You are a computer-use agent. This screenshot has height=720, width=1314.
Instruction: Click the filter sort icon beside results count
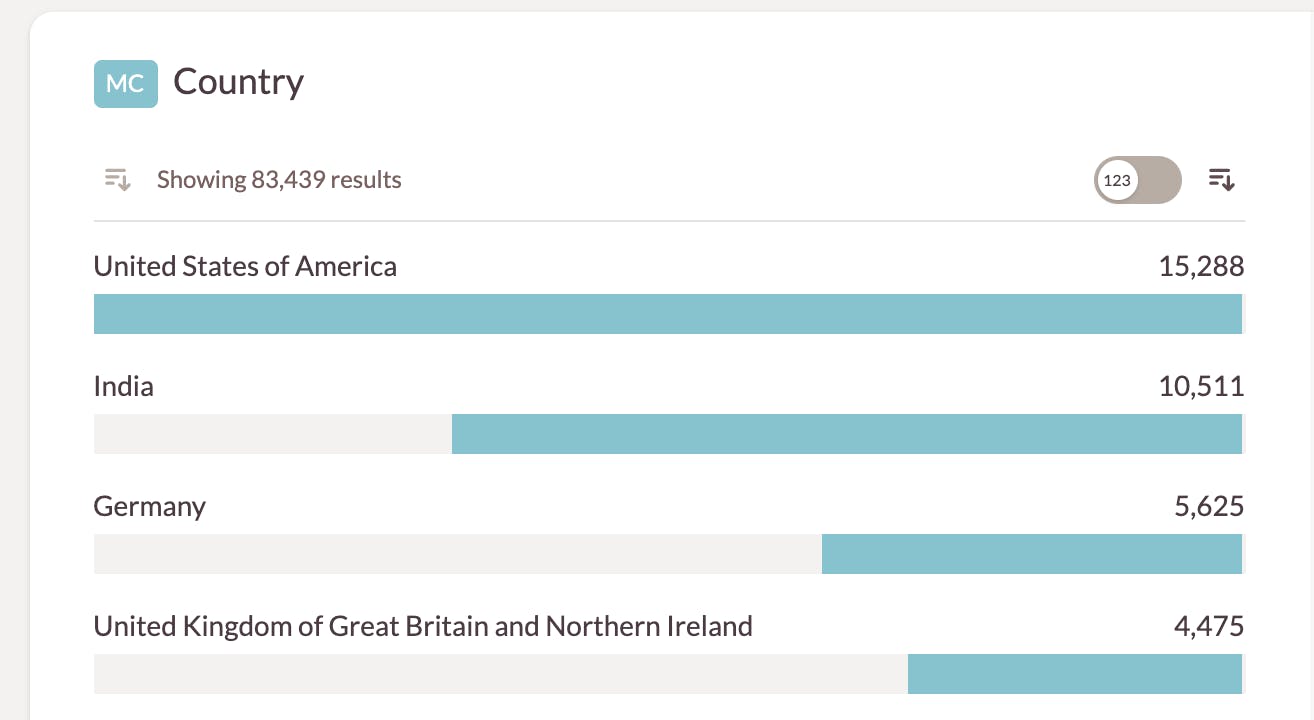118,180
